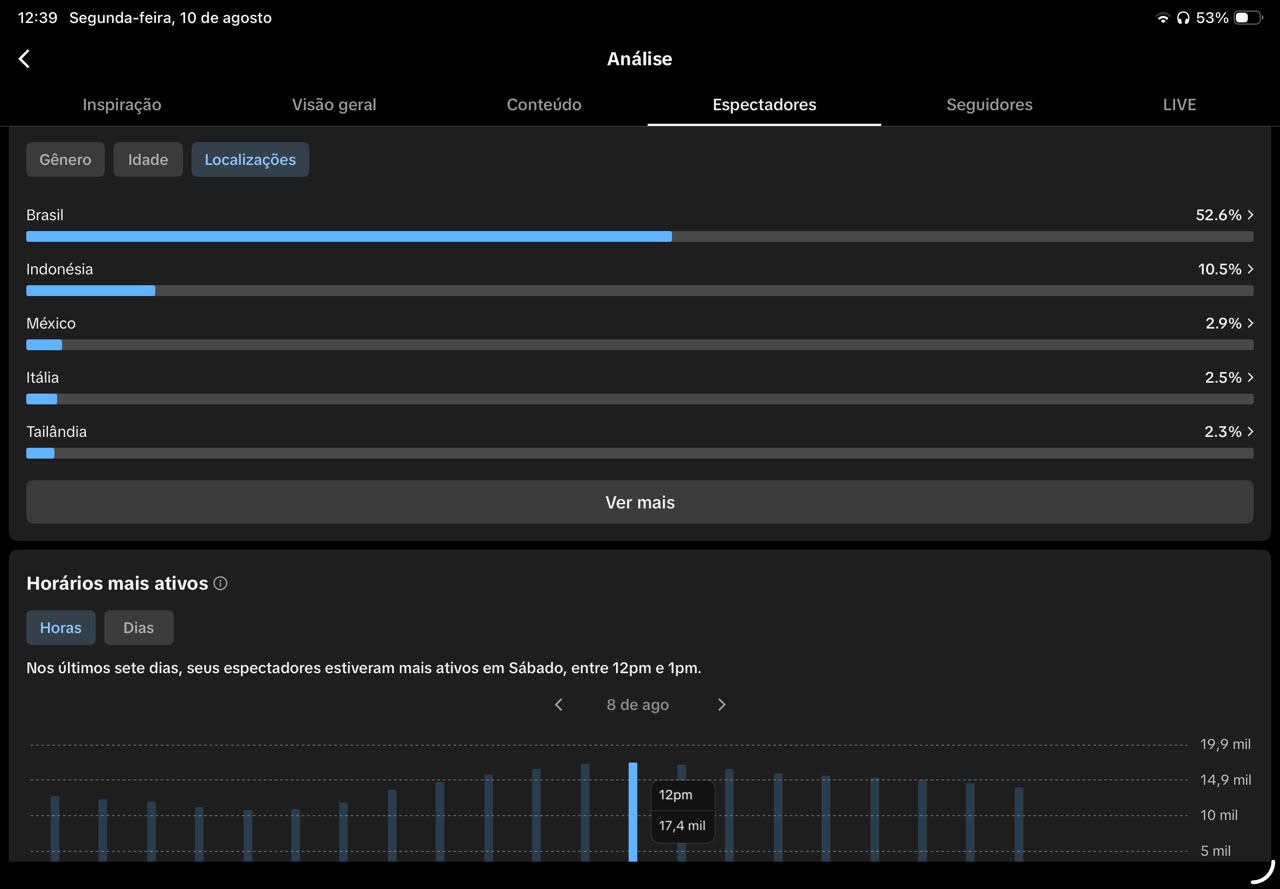
Task: Tap the headphones status icon
Action: (1183, 18)
